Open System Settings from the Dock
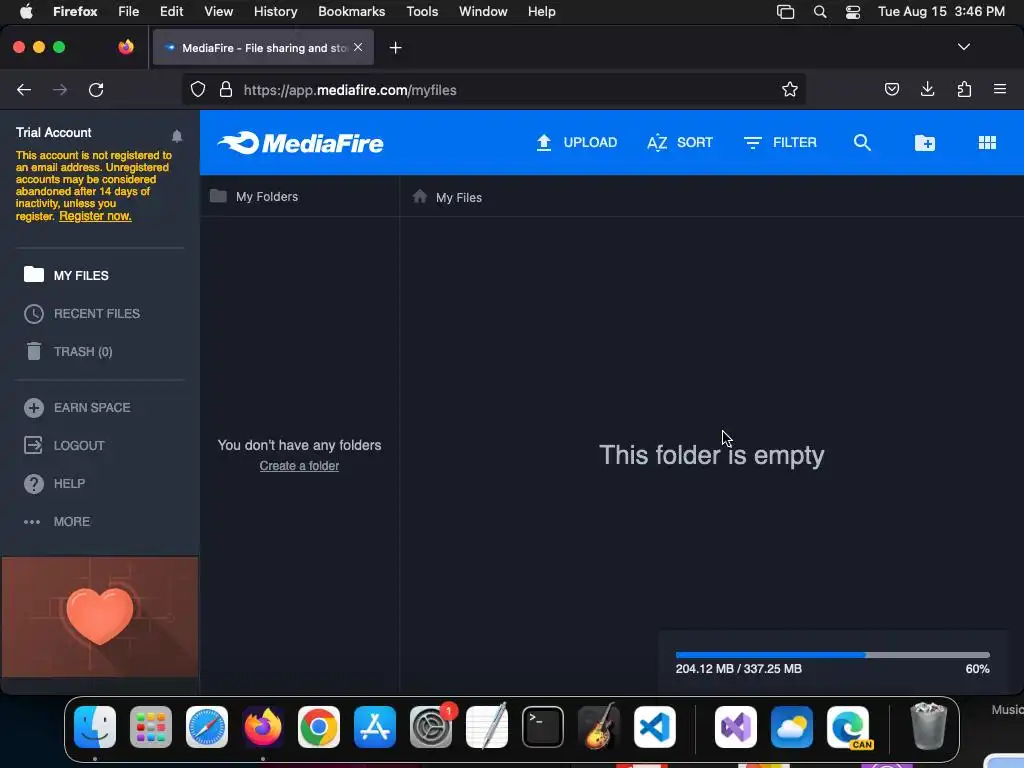1024x768 pixels. [x=431, y=727]
